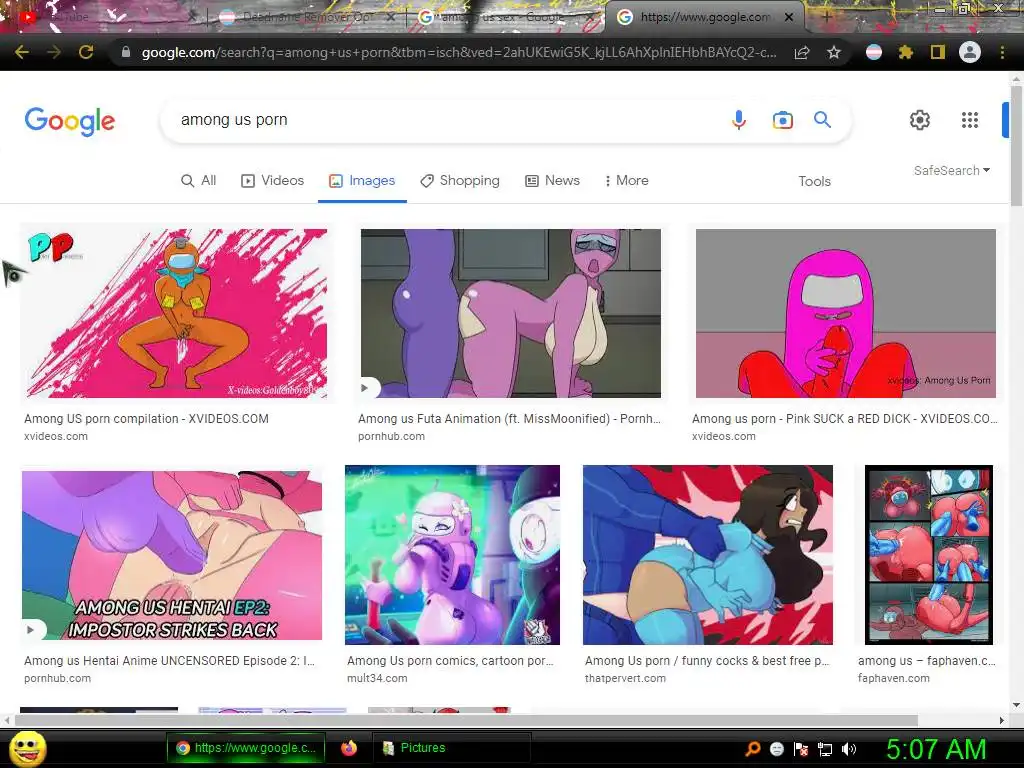Click the orange magnifier tray icon
Image resolution: width=1024 pixels, height=768 pixels.
point(753,748)
